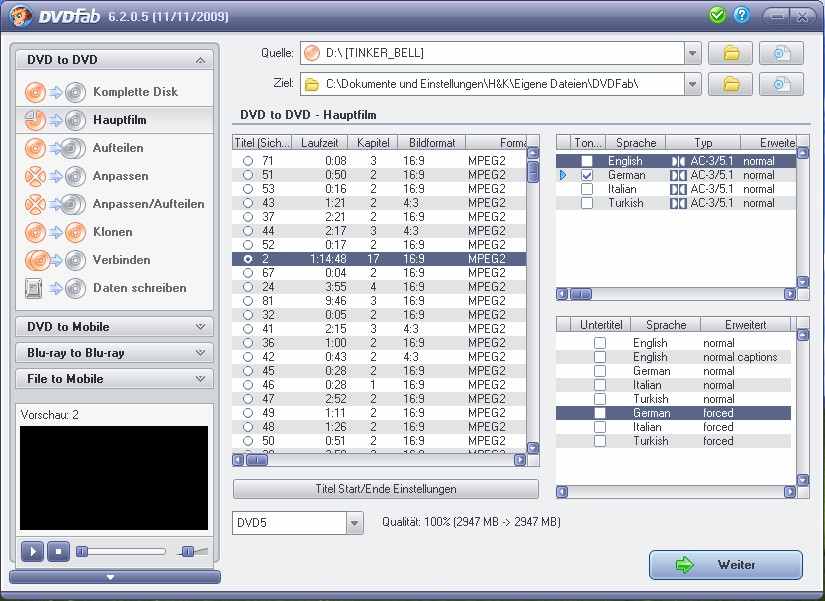This screenshot has width=825, height=601.
Task: Enable the German forced subtitle checkbox
Action: (599, 413)
